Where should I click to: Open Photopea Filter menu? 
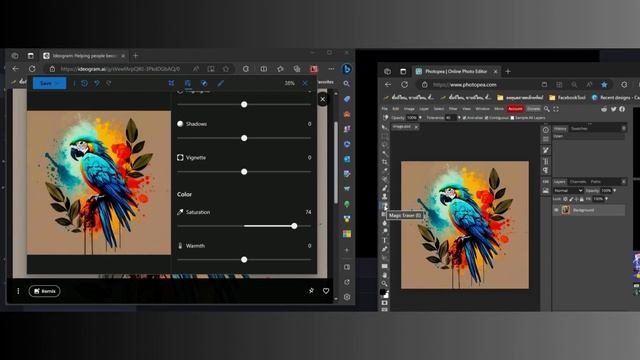(453, 109)
